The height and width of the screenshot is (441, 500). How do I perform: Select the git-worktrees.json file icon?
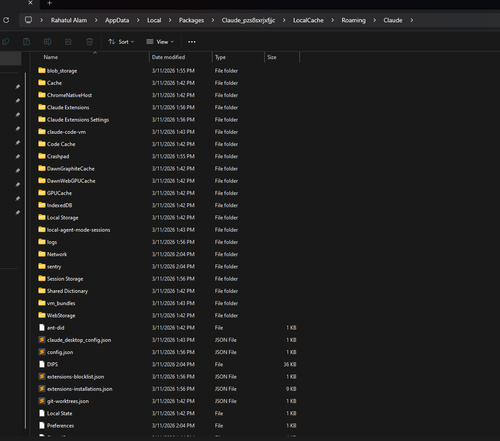(42, 401)
